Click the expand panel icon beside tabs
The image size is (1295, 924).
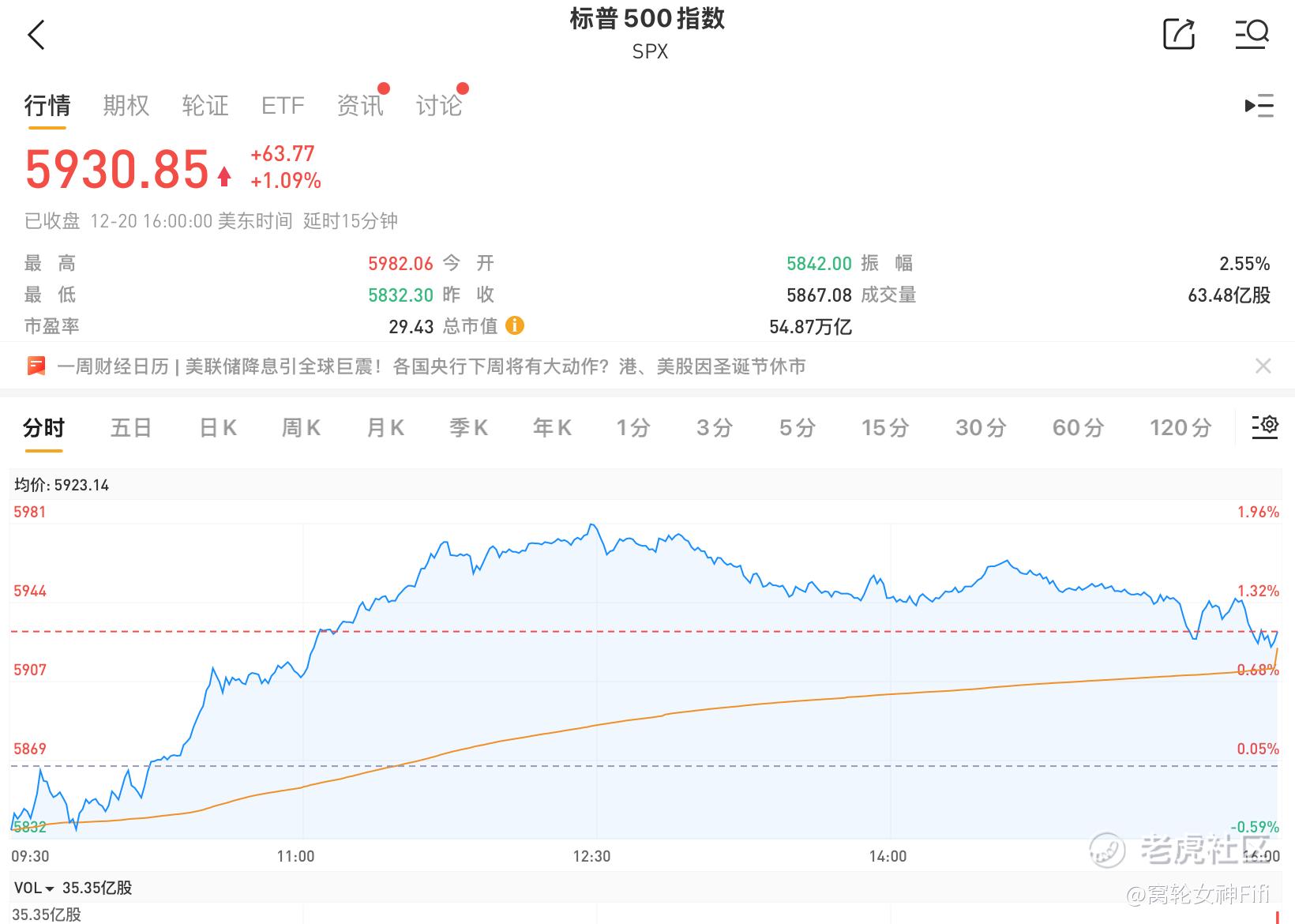tap(1259, 105)
